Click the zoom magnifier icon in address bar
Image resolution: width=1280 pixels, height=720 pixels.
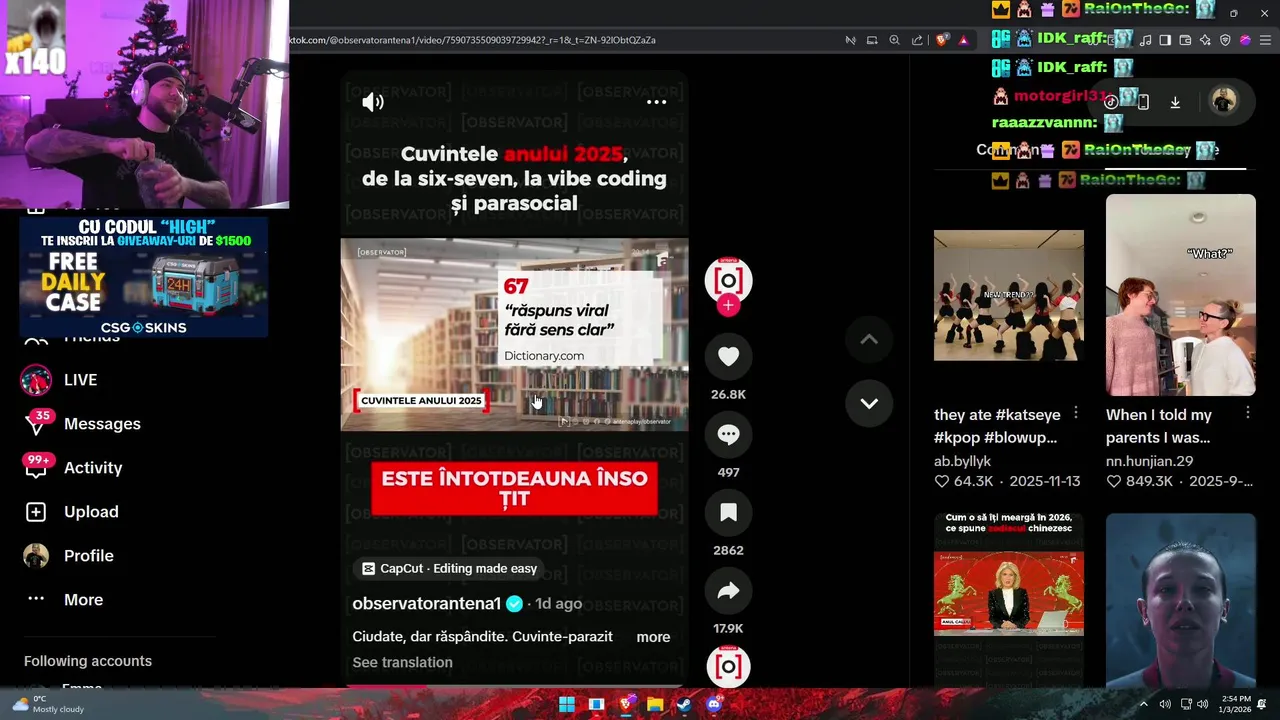pos(894,40)
